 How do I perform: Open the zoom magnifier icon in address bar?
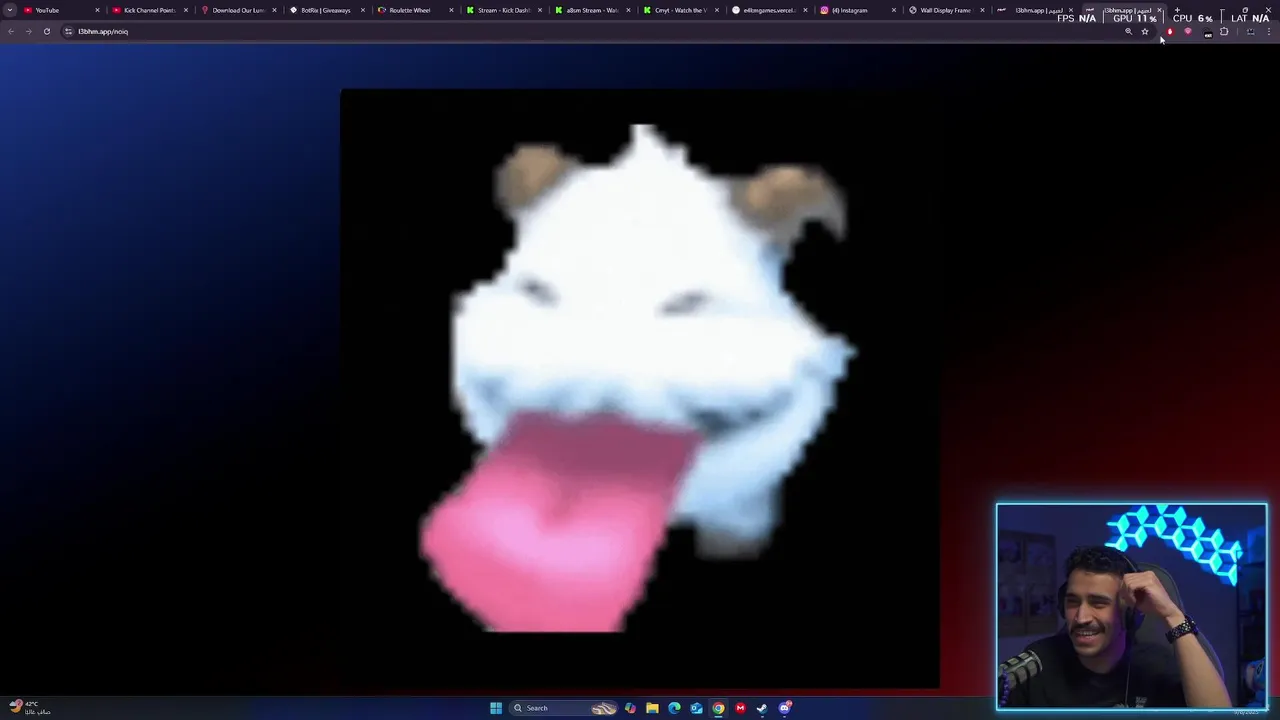(1129, 31)
